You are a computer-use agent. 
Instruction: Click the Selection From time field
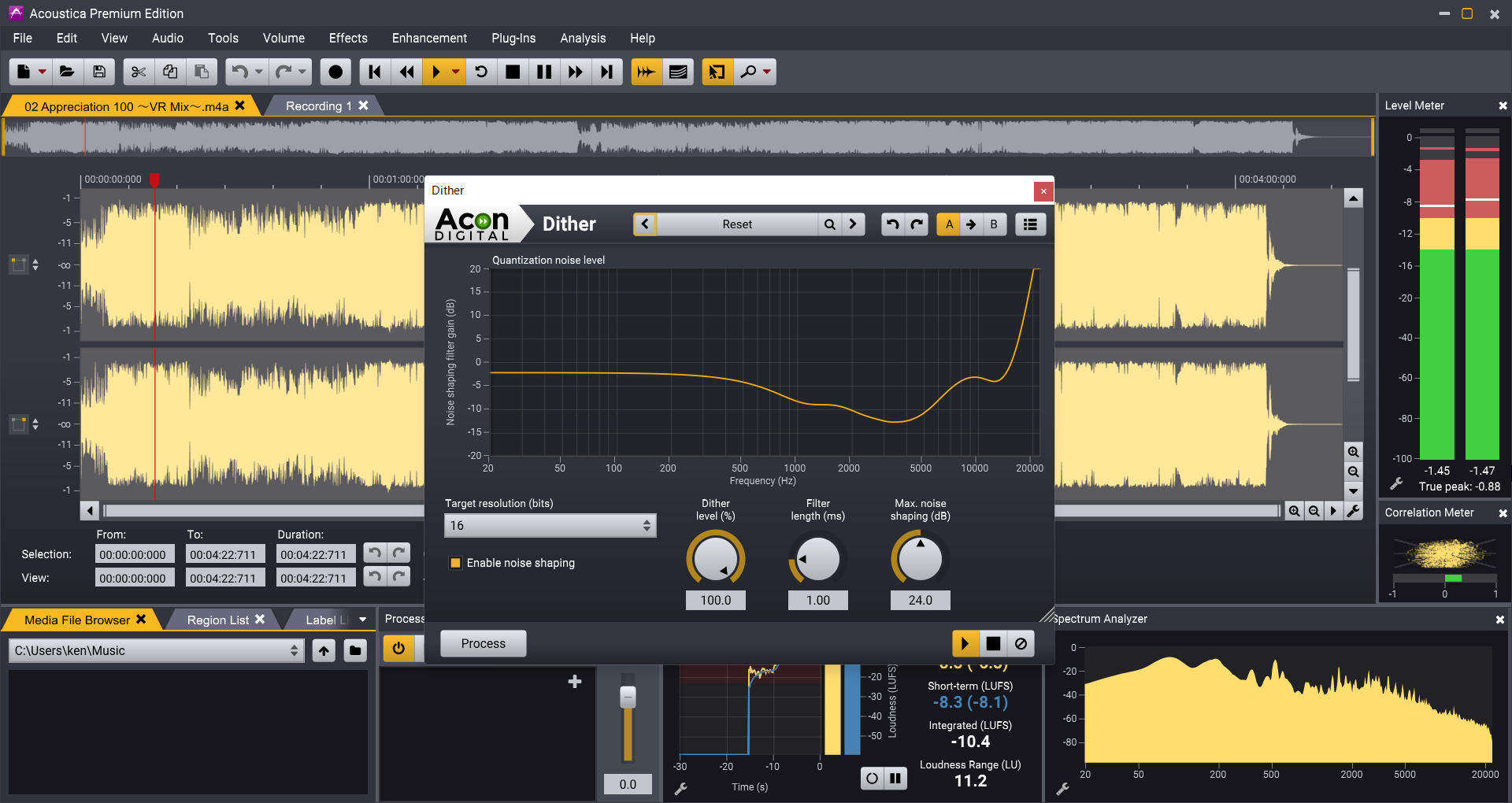click(135, 554)
